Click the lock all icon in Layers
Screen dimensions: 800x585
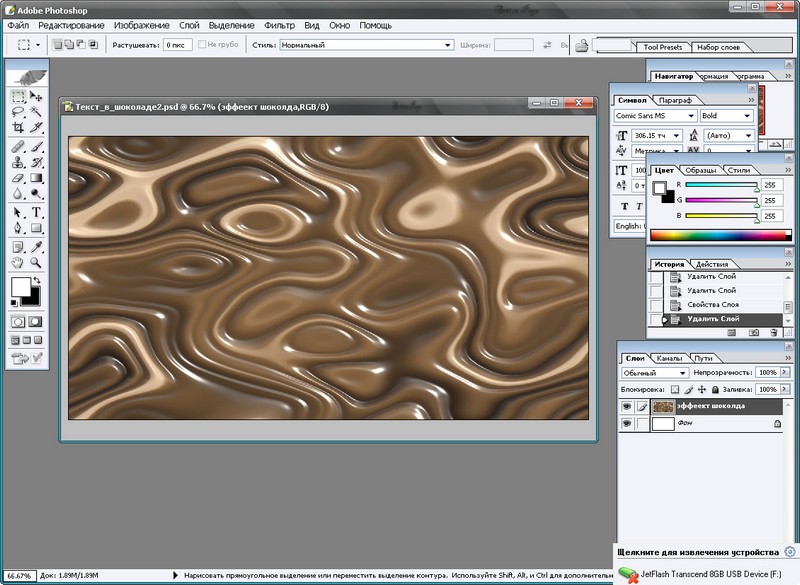coord(714,388)
